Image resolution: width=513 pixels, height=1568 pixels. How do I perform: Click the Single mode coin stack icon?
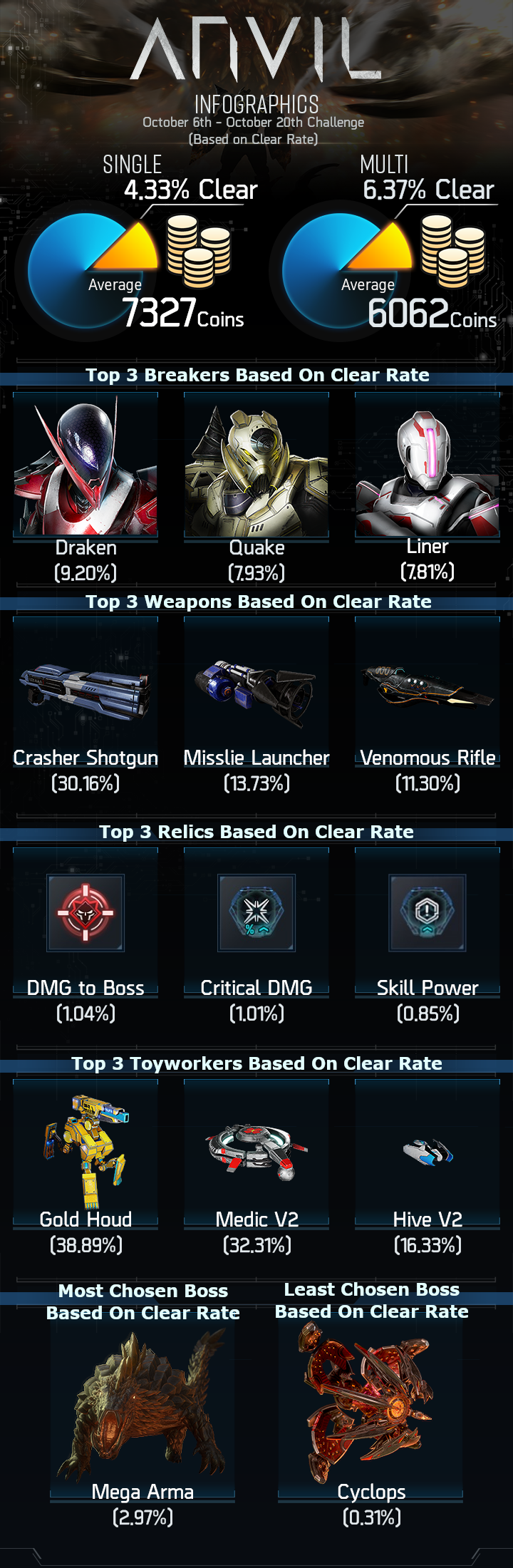(199, 251)
